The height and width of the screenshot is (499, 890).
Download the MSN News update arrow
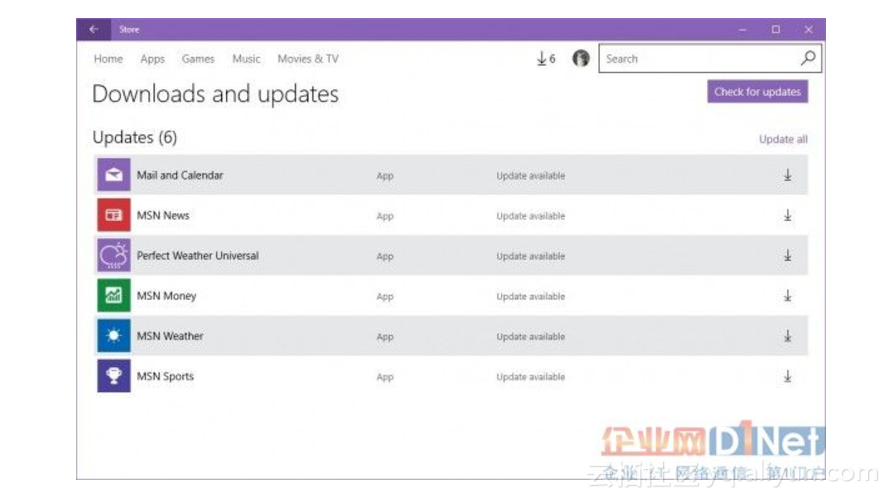tap(788, 216)
